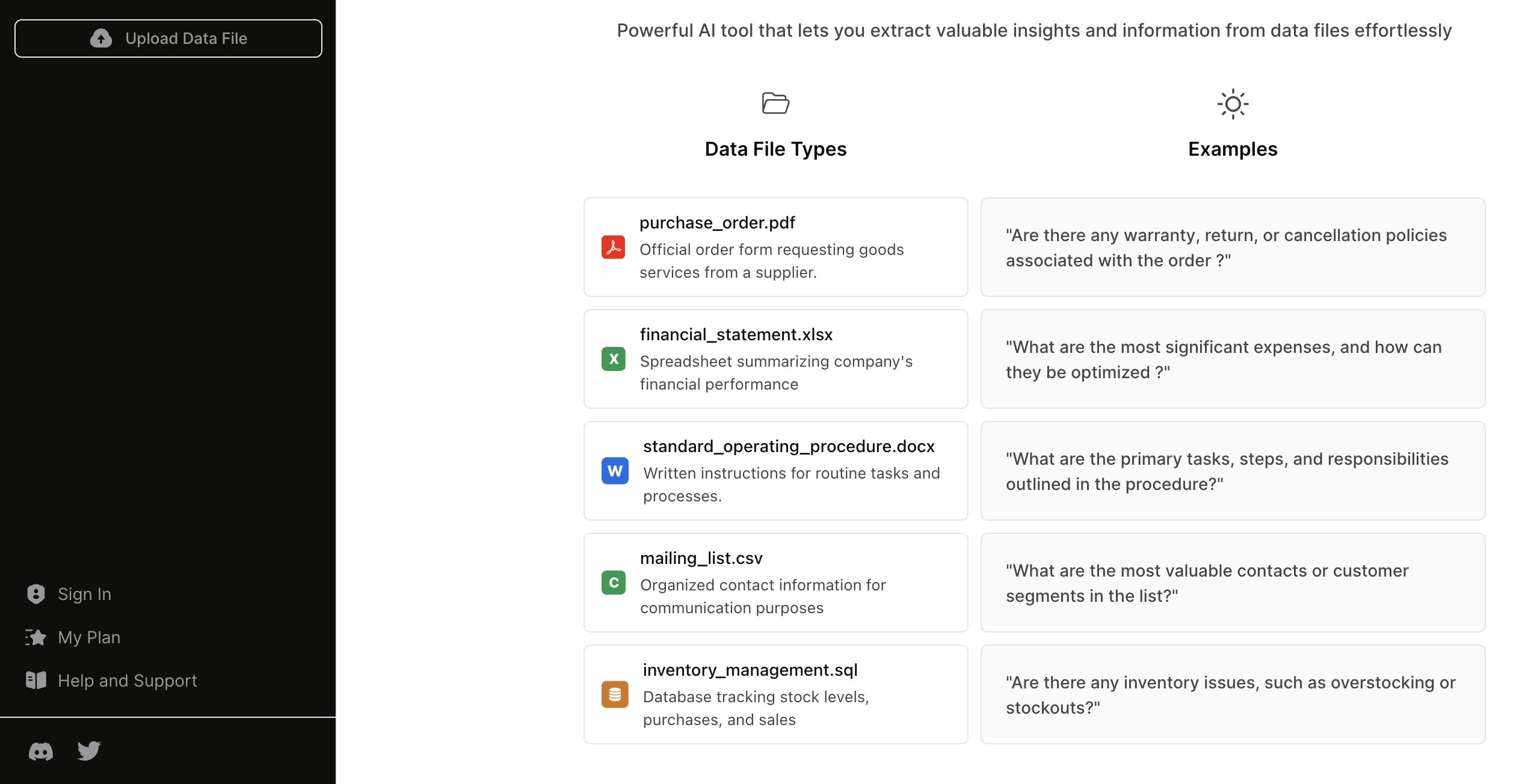Viewport: 1540px width, 784px height.
Task: Click the Upload Data File button
Action: pos(168,38)
